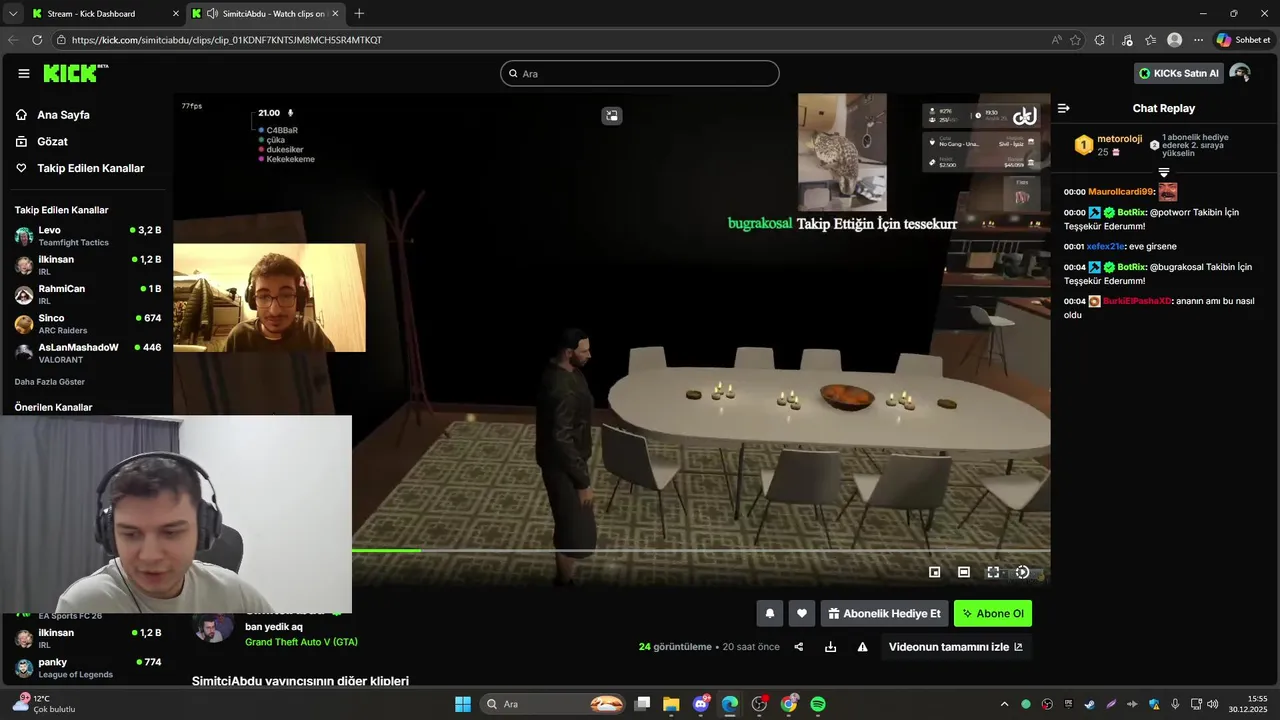The height and width of the screenshot is (720, 1280).
Task: Open the Kick hamburger sidebar menu
Action: click(x=24, y=73)
